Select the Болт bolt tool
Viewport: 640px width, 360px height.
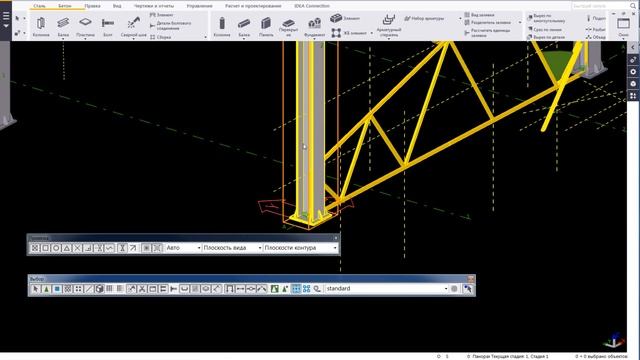(108, 27)
